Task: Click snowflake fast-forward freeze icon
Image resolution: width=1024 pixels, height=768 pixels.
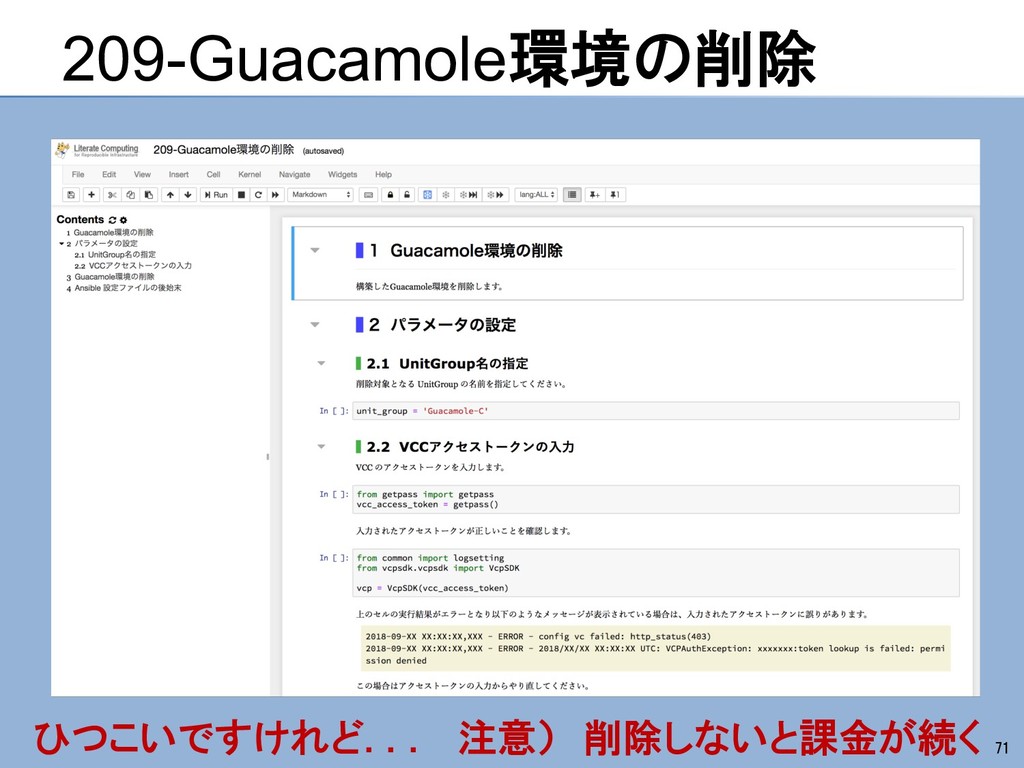Action: coord(496,195)
